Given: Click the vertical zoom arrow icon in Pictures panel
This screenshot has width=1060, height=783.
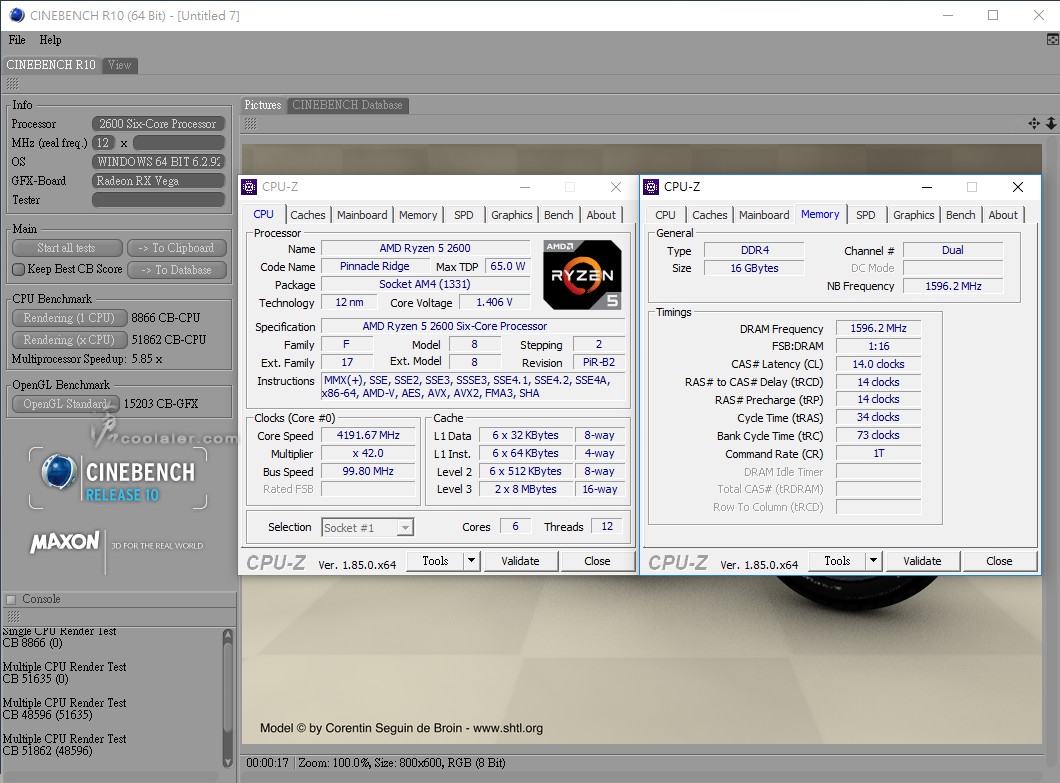Looking at the screenshot, I should (x=1050, y=124).
